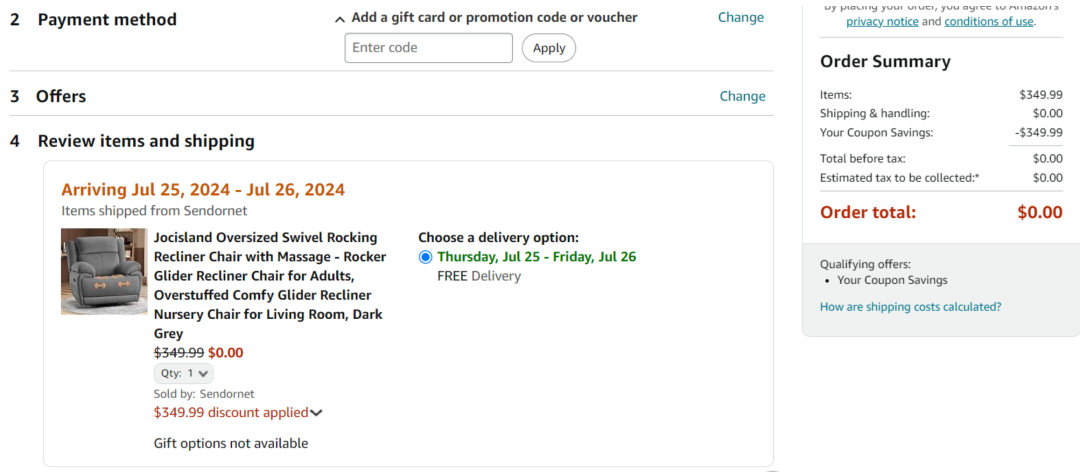This screenshot has width=1080, height=472.
Task: Change the Offers selection
Action: [x=742, y=96]
